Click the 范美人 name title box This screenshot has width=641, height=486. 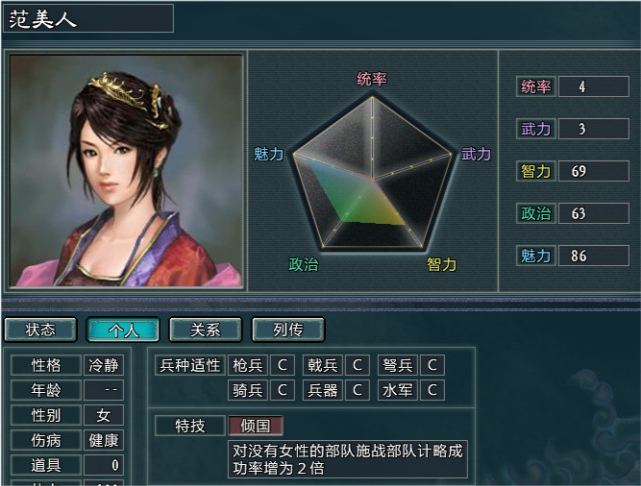tap(88, 18)
